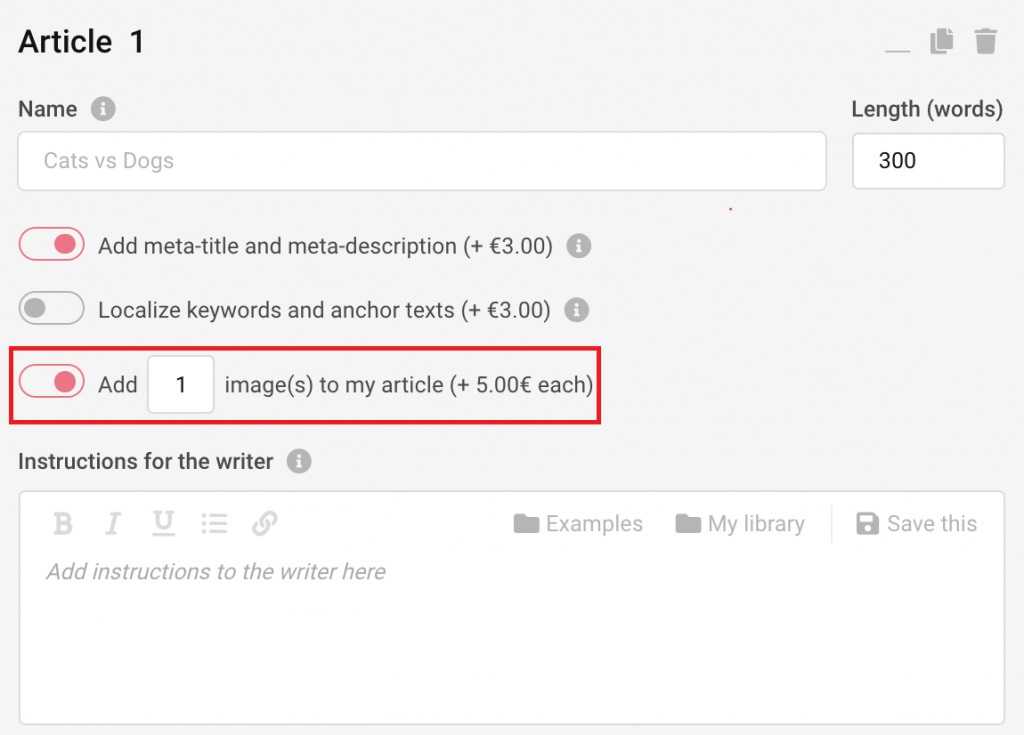Screen dimensions: 1024x735
Task: Apply underline formatting in the instructions editor
Action: (x=163, y=523)
